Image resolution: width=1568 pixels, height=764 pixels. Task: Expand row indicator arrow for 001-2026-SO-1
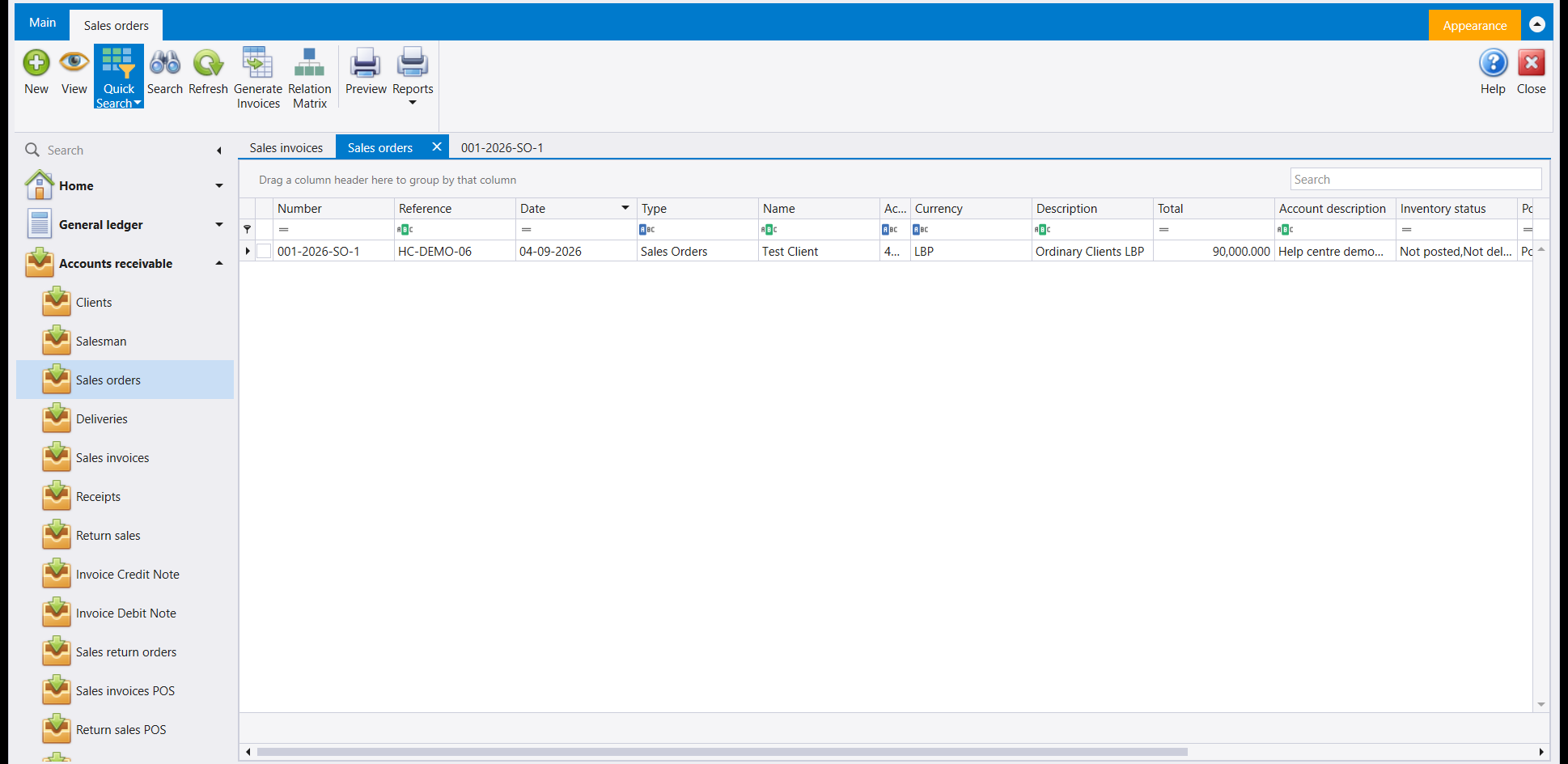click(248, 252)
